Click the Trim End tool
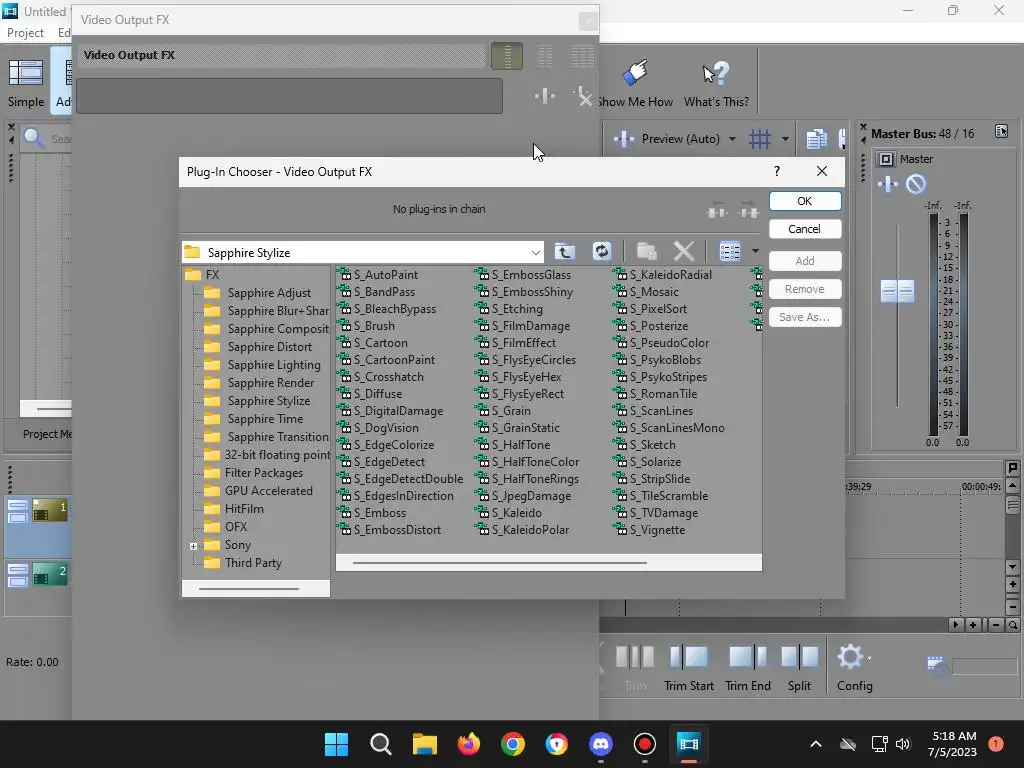 pos(748,667)
